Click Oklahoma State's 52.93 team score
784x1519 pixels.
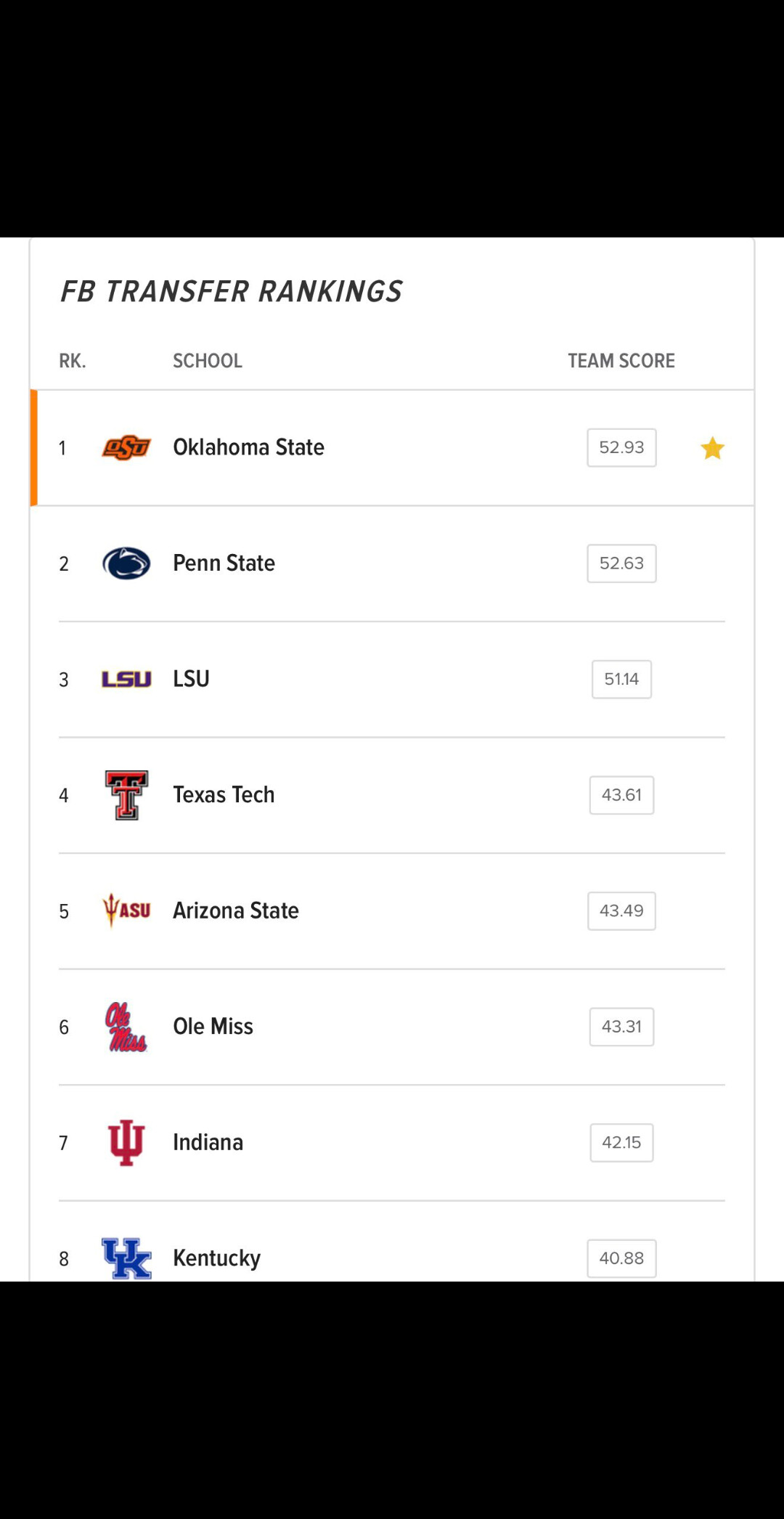tap(621, 448)
